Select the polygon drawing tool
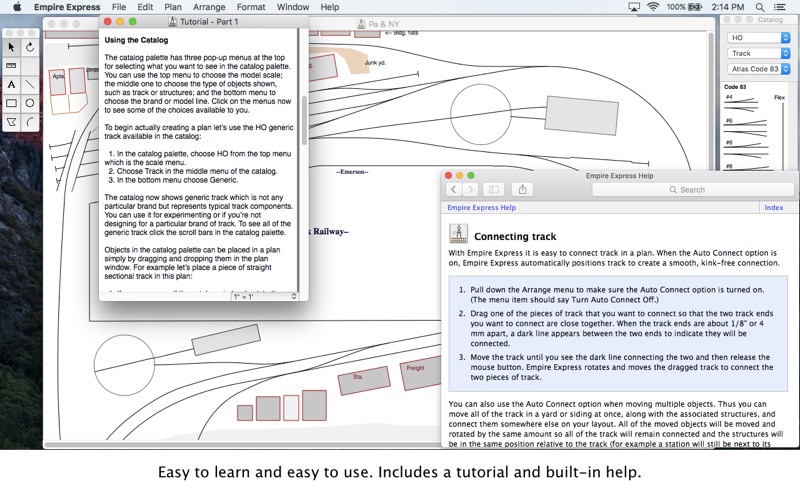Image resolution: width=800 pixels, height=500 pixels. pyautogui.click(x=11, y=122)
